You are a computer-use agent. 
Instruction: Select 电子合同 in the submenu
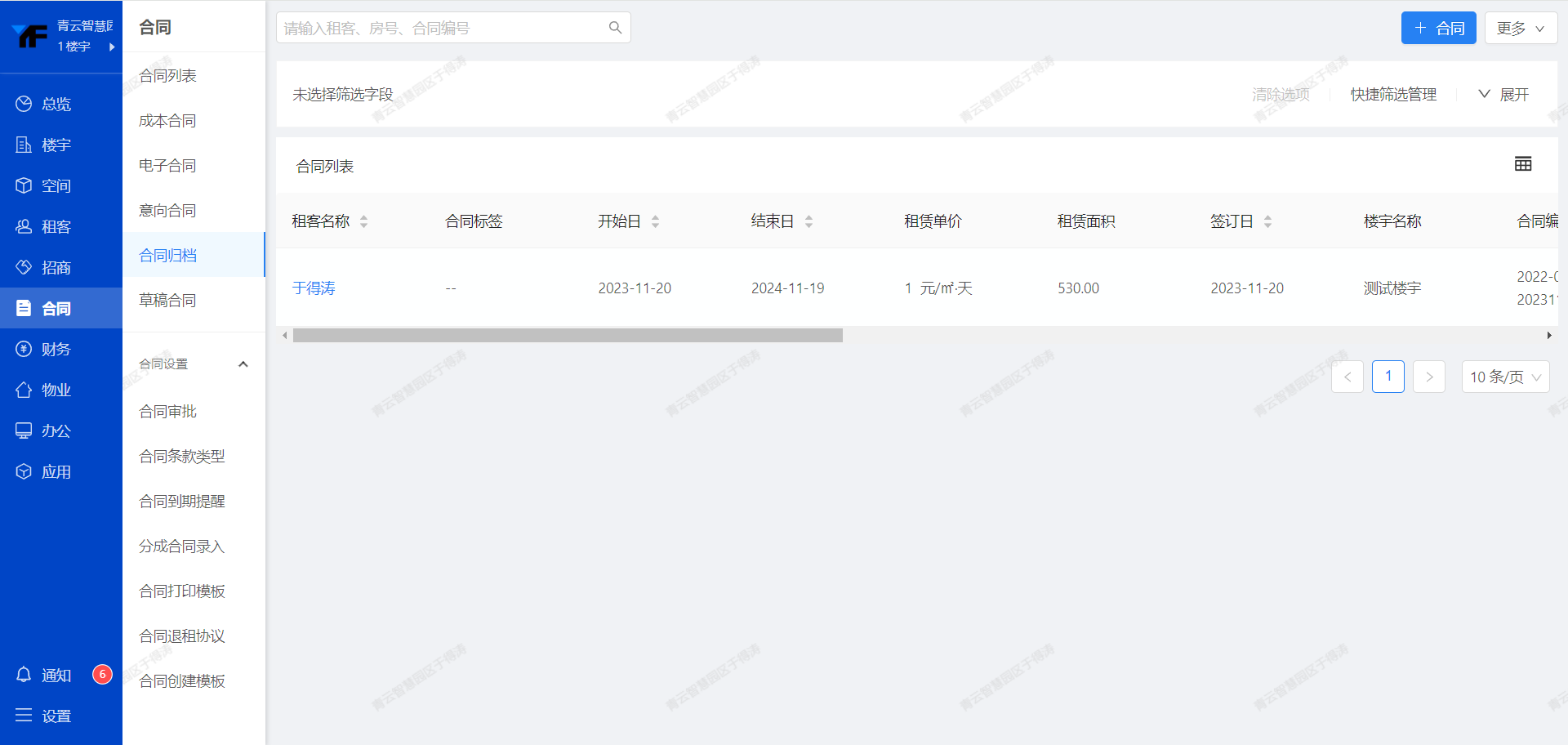click(167, 165)
